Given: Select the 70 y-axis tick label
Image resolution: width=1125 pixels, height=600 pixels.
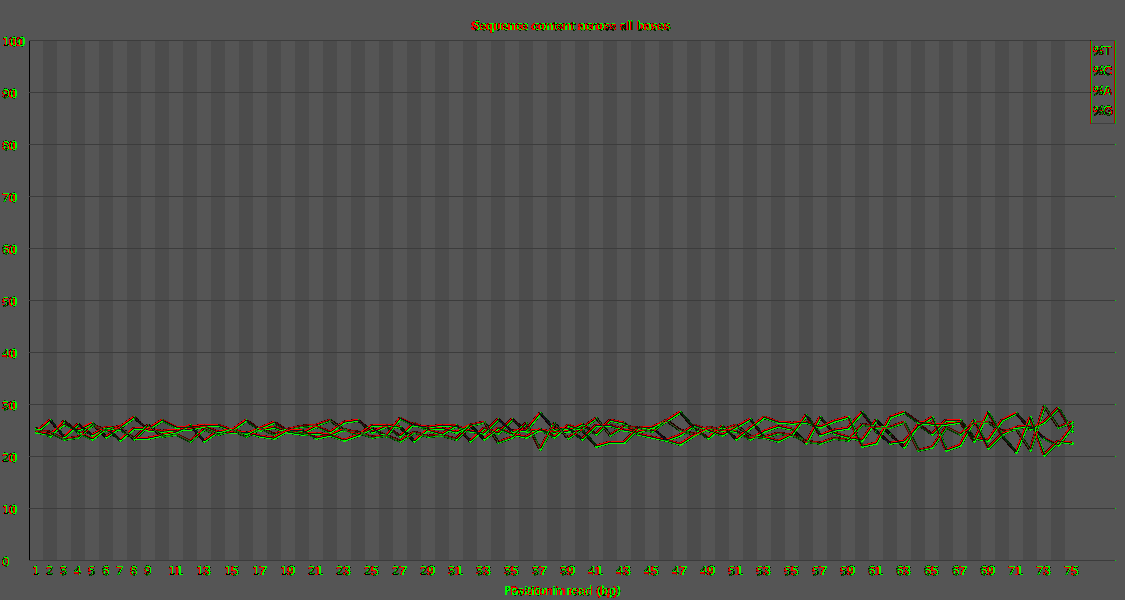Looking at the screenshot, I should [9, 197].
